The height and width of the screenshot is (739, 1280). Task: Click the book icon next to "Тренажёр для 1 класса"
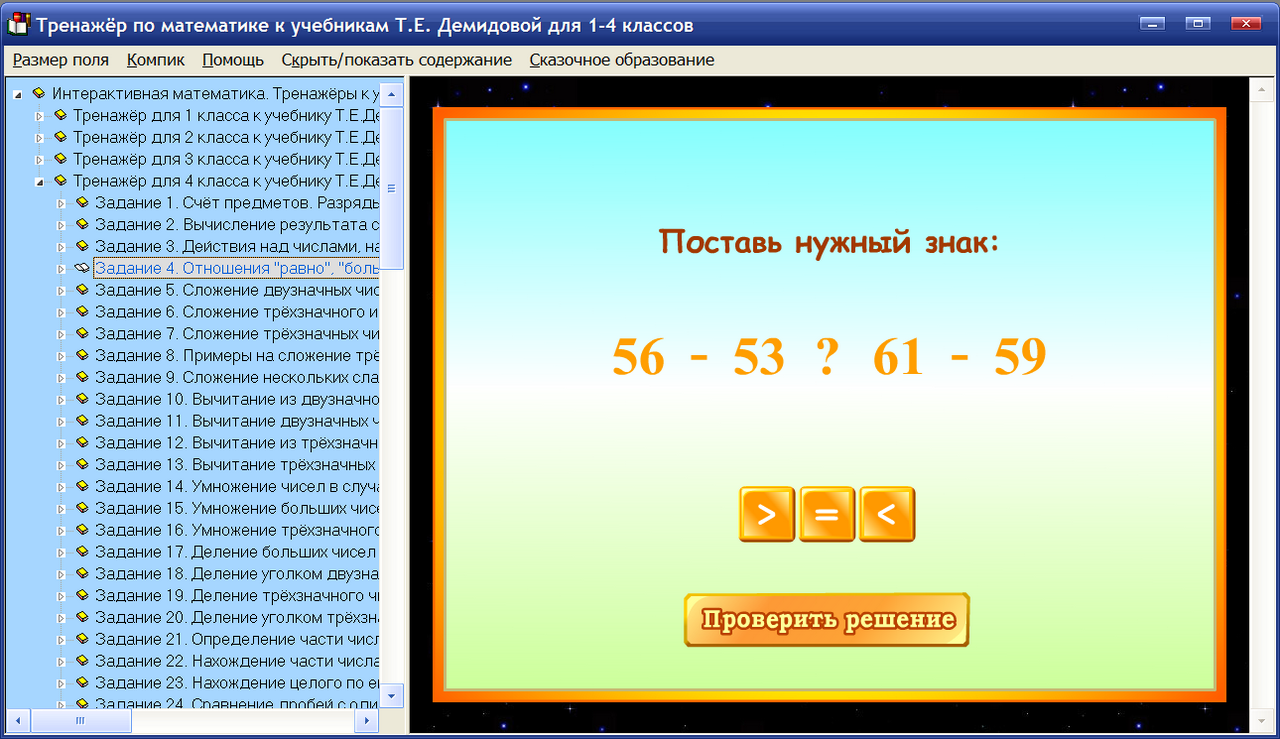click(60, 115)
